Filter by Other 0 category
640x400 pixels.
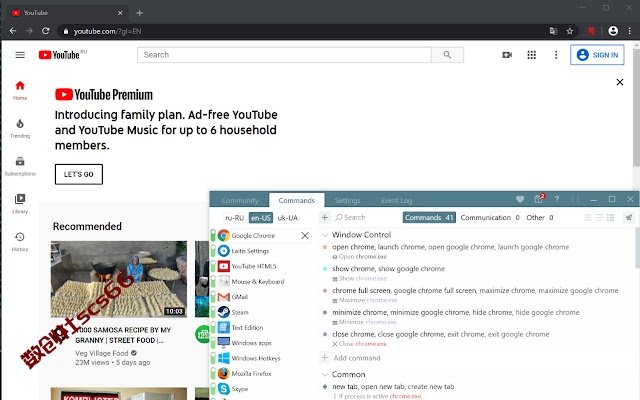click(540, 218)
